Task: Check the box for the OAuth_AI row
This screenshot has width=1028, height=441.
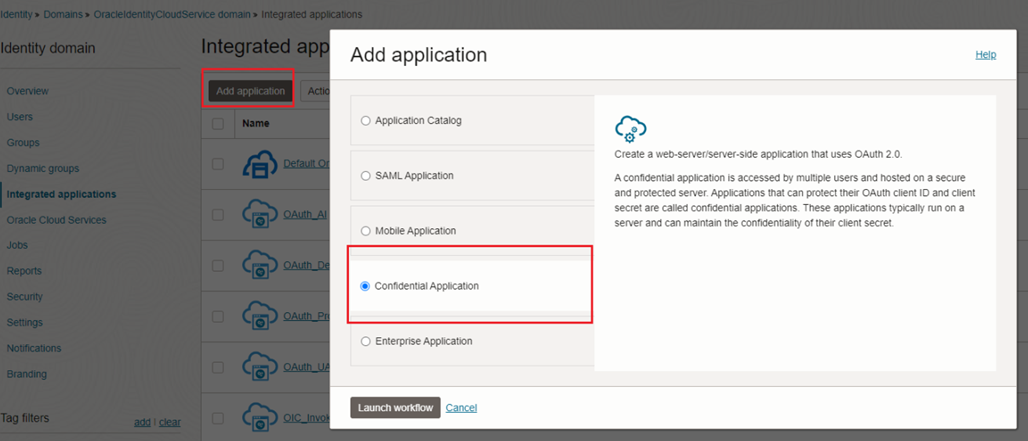Action: coord(218,214)
